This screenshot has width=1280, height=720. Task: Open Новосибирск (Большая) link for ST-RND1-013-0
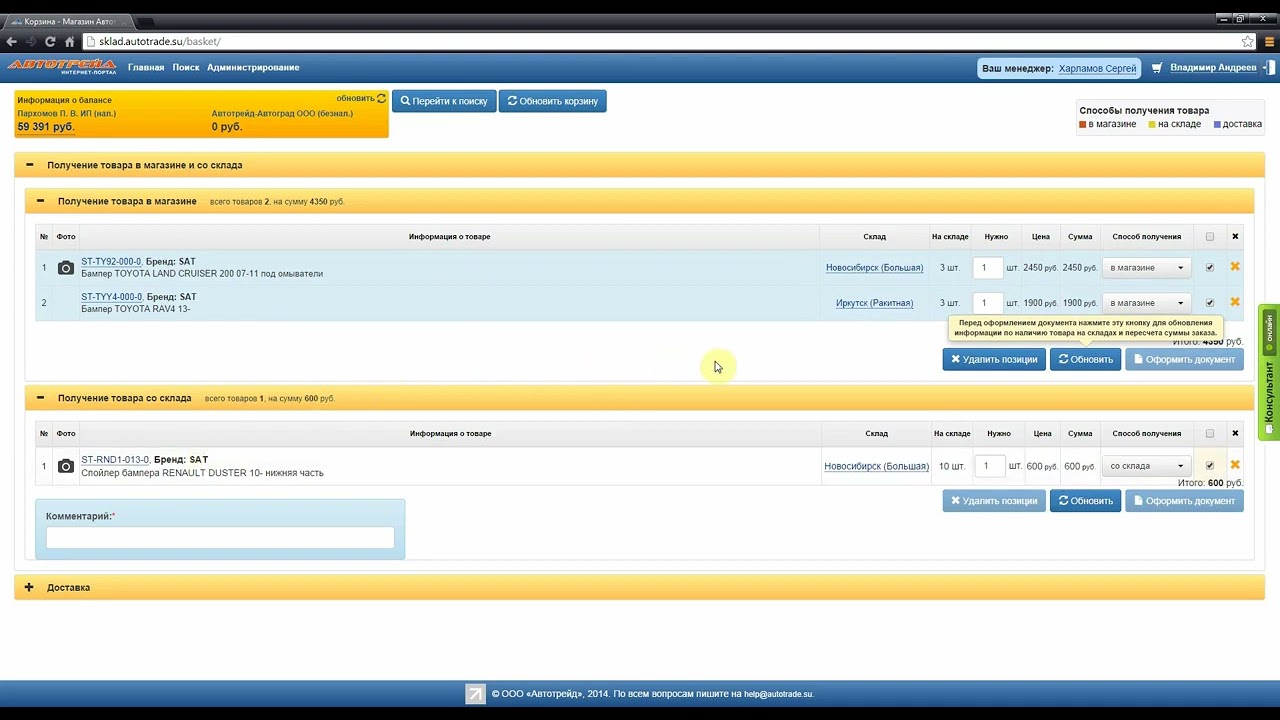tap(876, 466)
